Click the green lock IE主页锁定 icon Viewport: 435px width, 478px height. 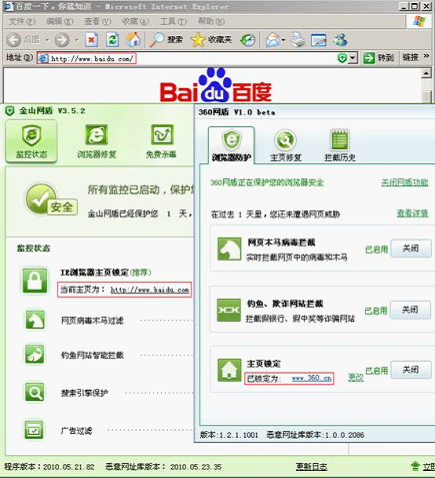(35, 281)
